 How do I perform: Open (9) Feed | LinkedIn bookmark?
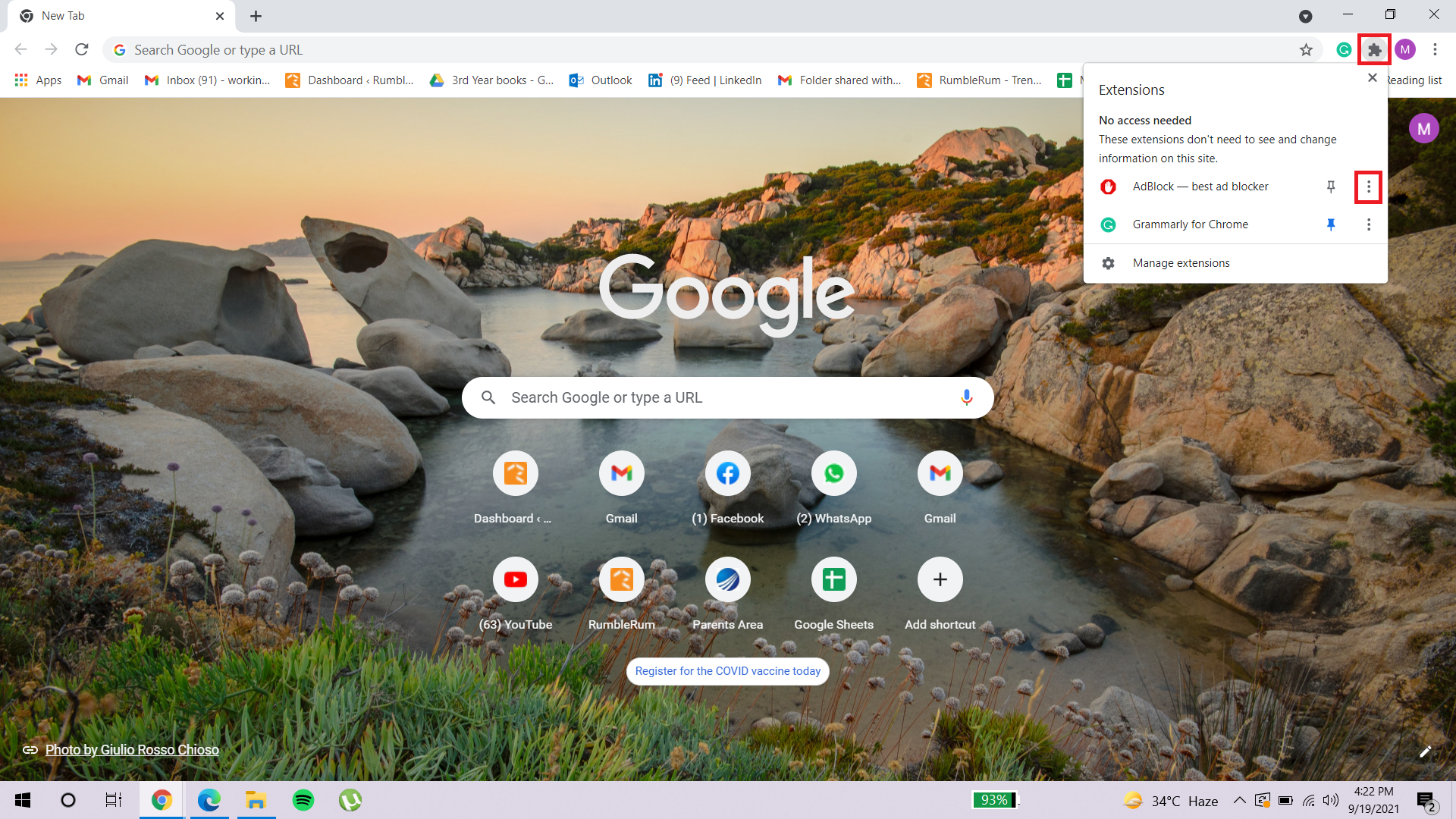[x=704, y=80]
